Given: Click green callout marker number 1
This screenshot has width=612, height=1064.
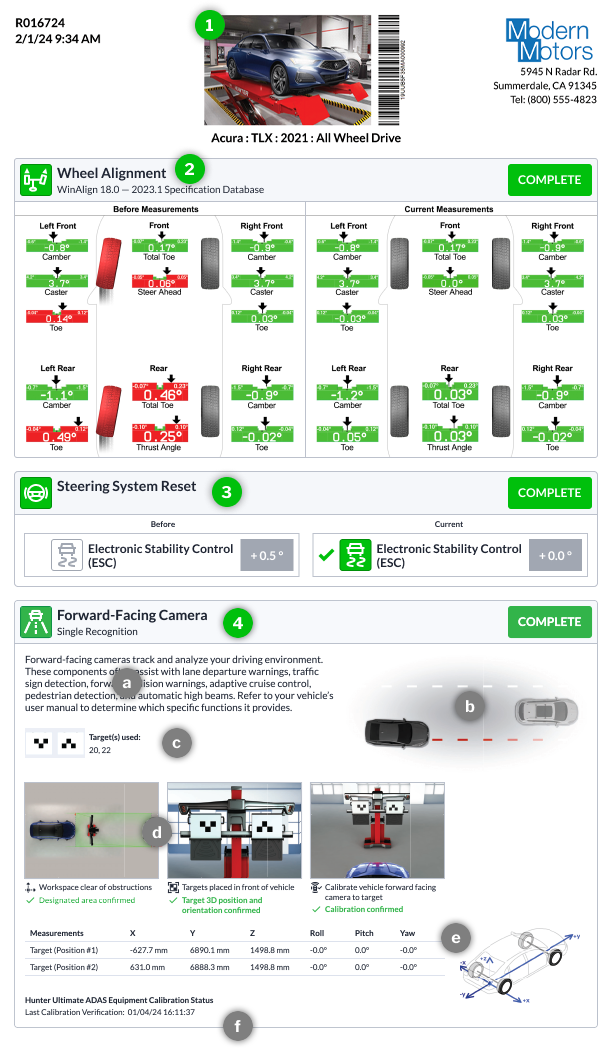Looking at the screenshot, I should coord(209,26).
